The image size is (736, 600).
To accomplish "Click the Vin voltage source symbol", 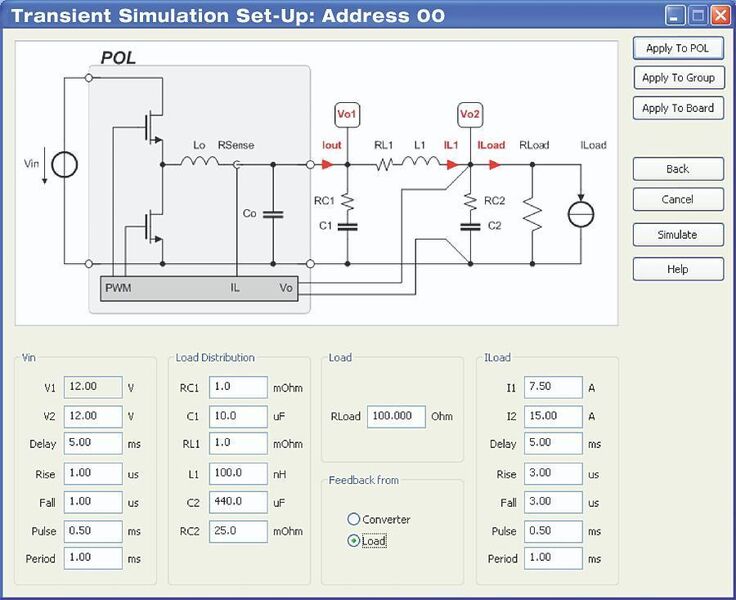I will 64,165.
